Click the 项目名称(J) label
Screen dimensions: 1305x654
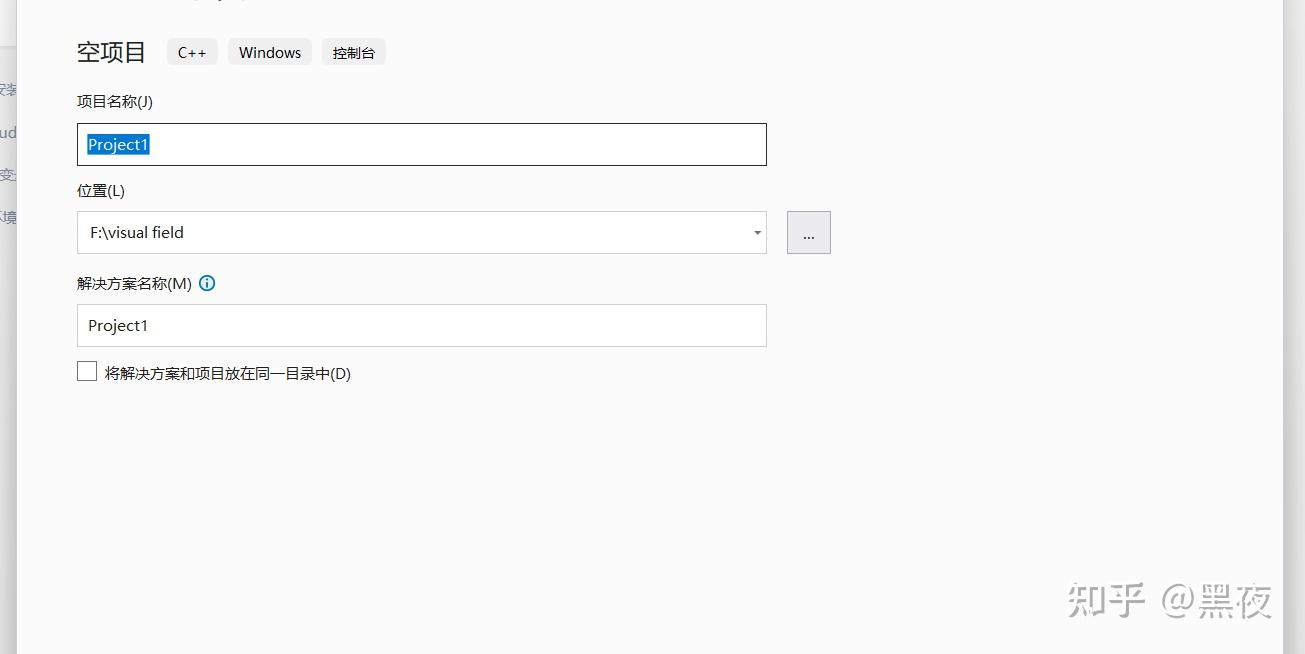click(115, 102)
